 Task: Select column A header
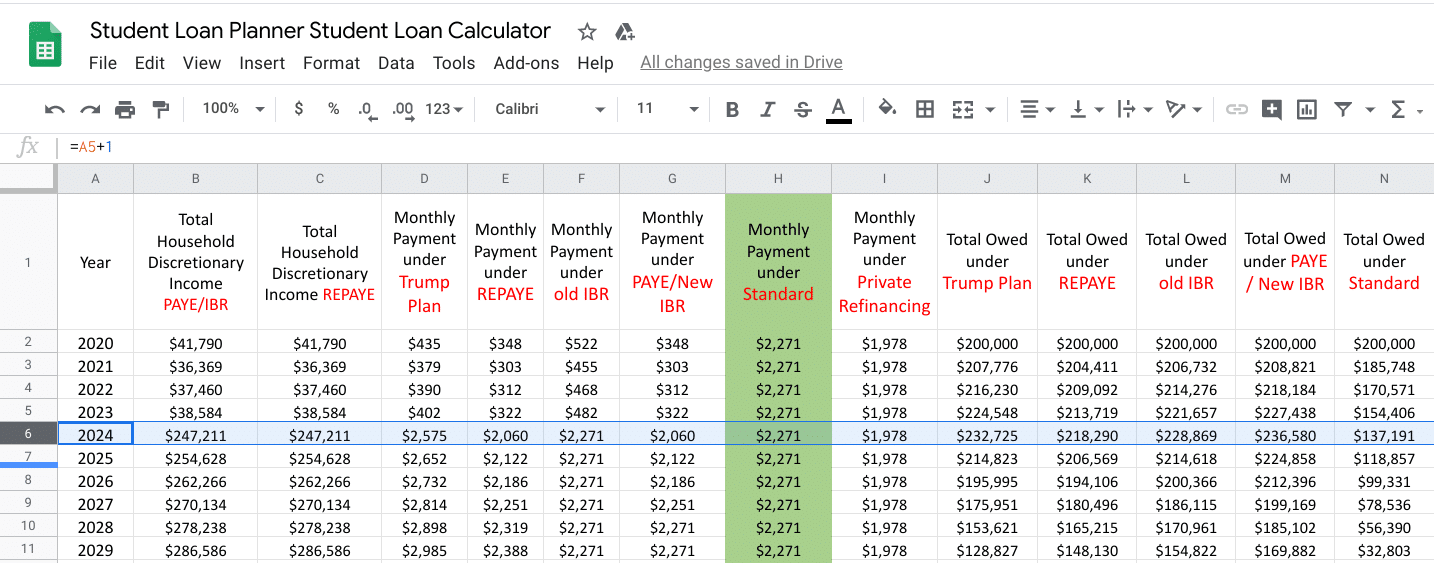pos(95,179)
